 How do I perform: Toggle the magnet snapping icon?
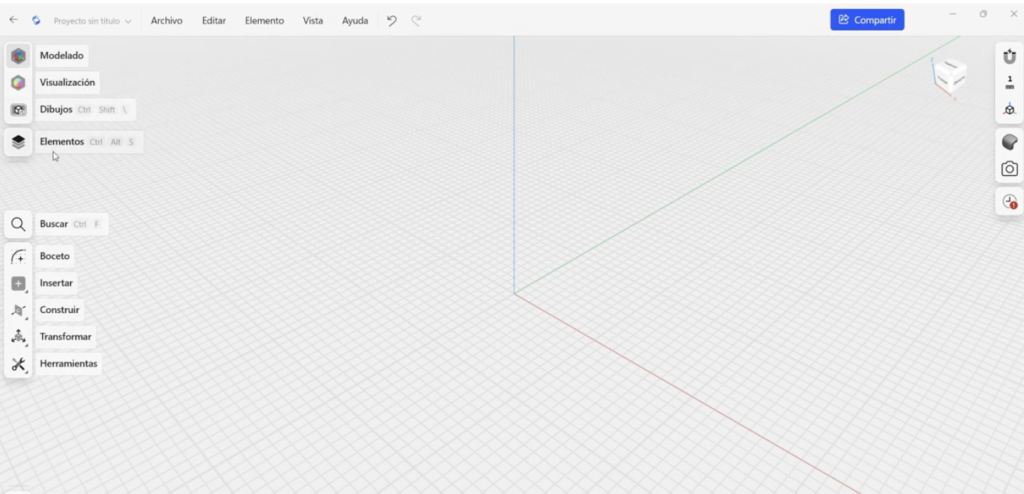(x=1009, y=56)
